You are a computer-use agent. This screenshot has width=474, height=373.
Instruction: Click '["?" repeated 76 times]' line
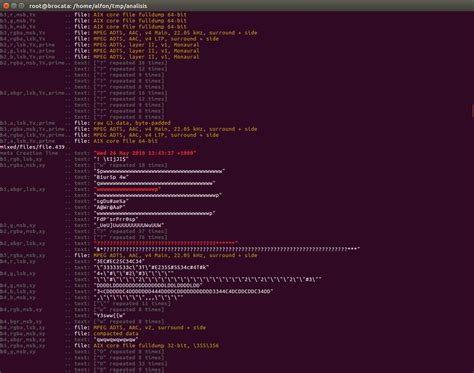pos(130,237)
